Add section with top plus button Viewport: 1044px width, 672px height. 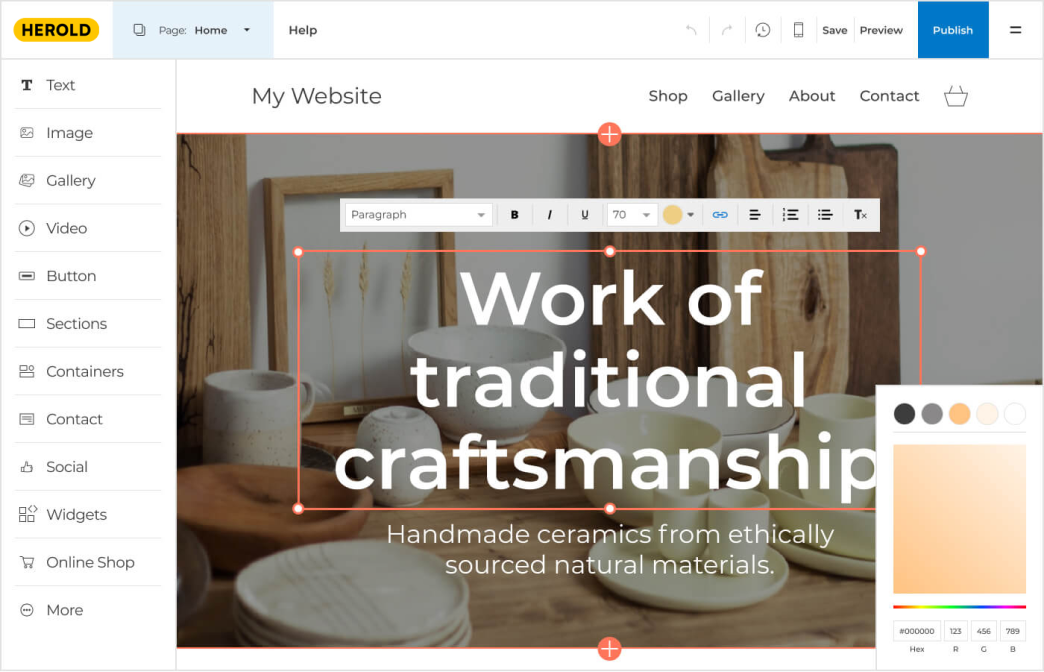609,134
